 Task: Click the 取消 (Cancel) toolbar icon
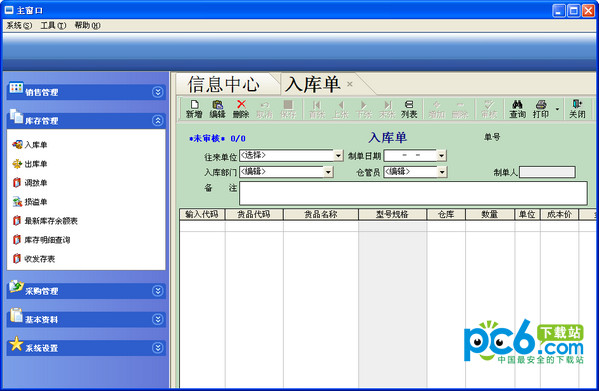coord(264,109)
